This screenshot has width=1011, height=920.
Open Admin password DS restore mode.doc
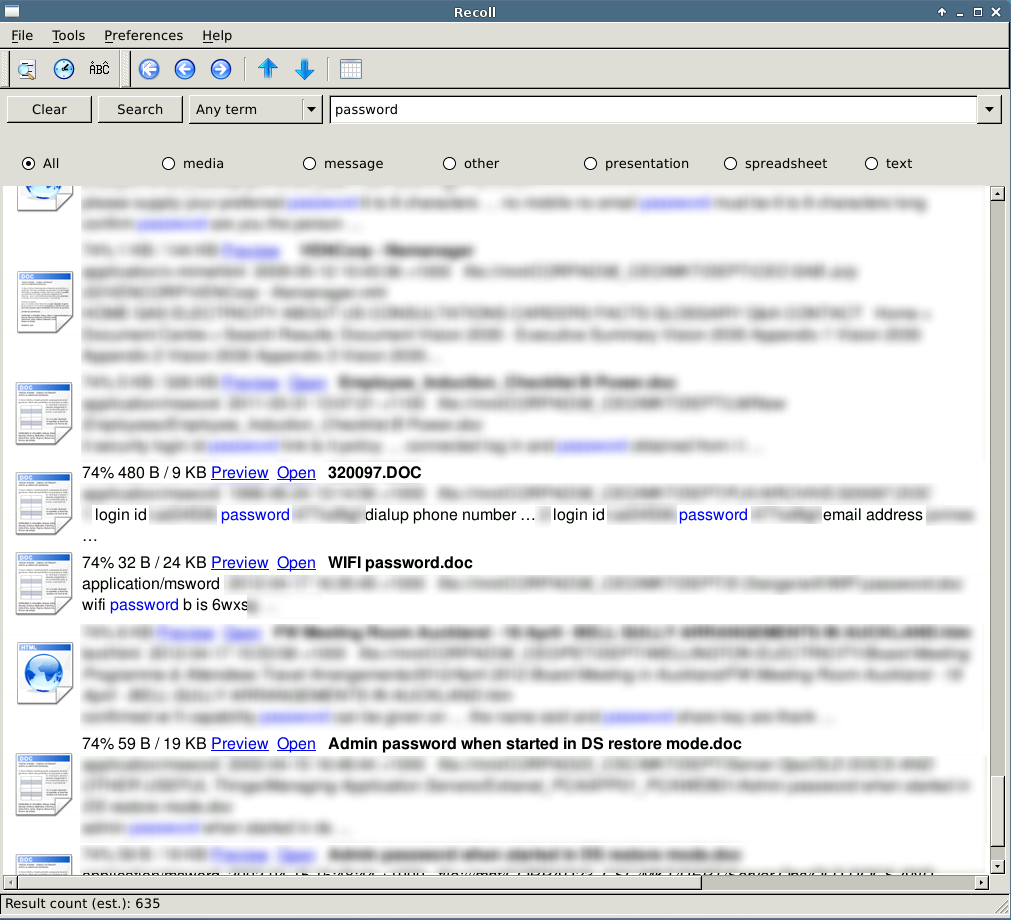click(x=296, y=743)
